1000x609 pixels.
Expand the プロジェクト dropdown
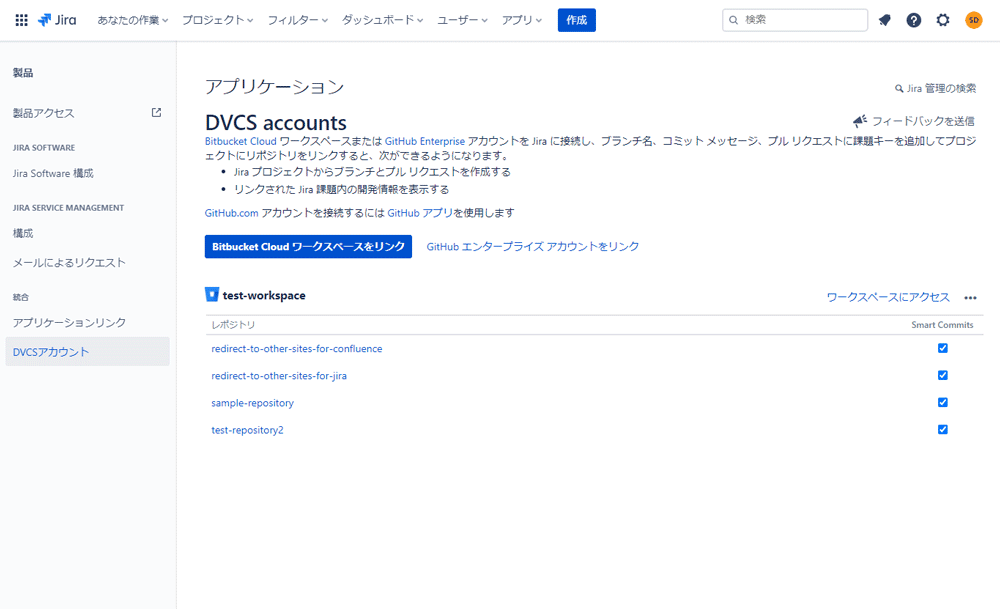(217, 20)
